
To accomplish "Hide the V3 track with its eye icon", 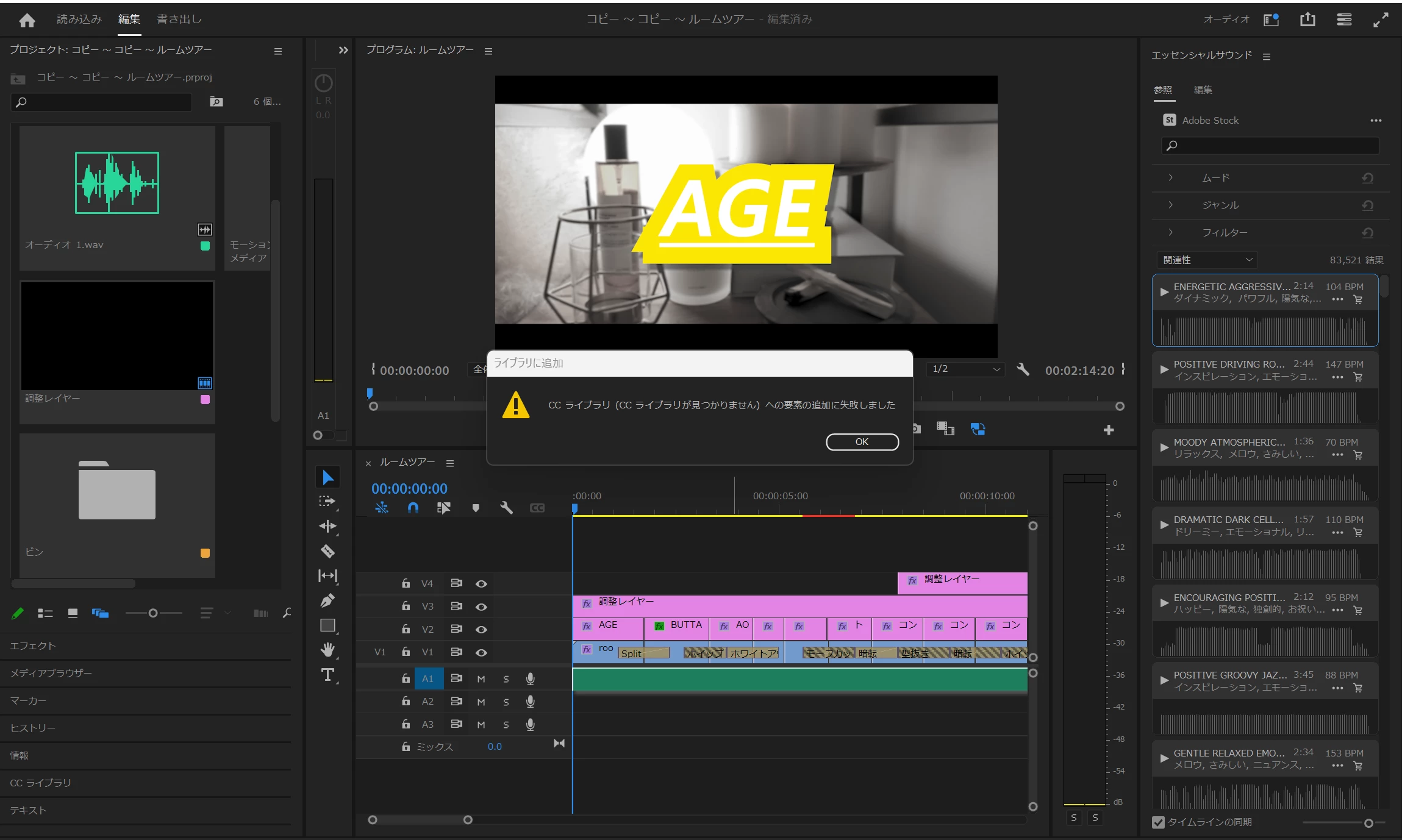I will tap(481, 607).
